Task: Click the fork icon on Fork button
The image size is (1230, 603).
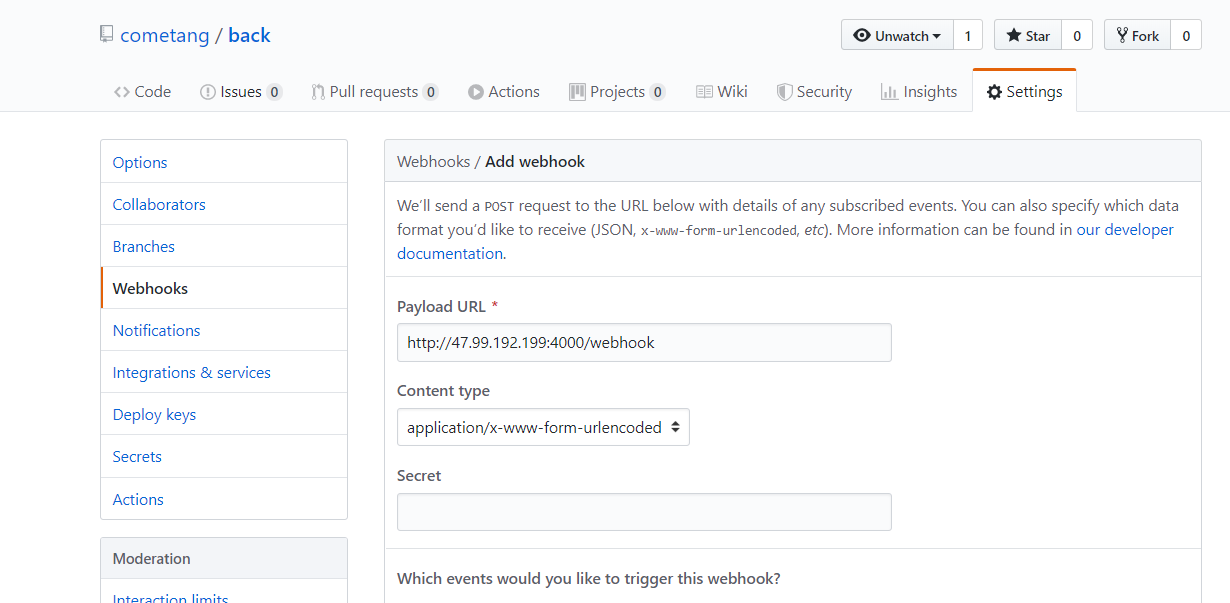Action: [x=1122, y=35]
